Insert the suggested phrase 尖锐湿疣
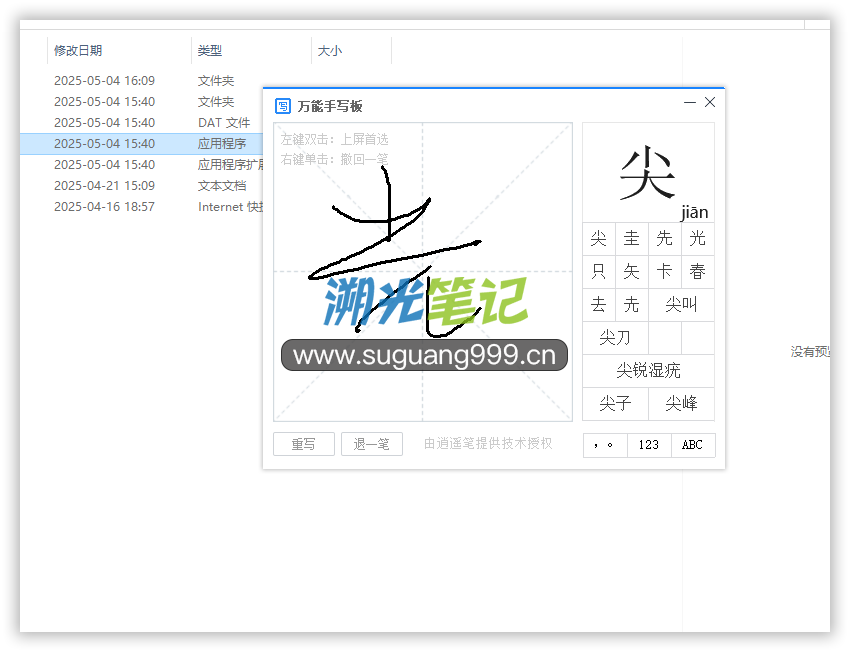 pyautogui.click(x=648, y=371)
